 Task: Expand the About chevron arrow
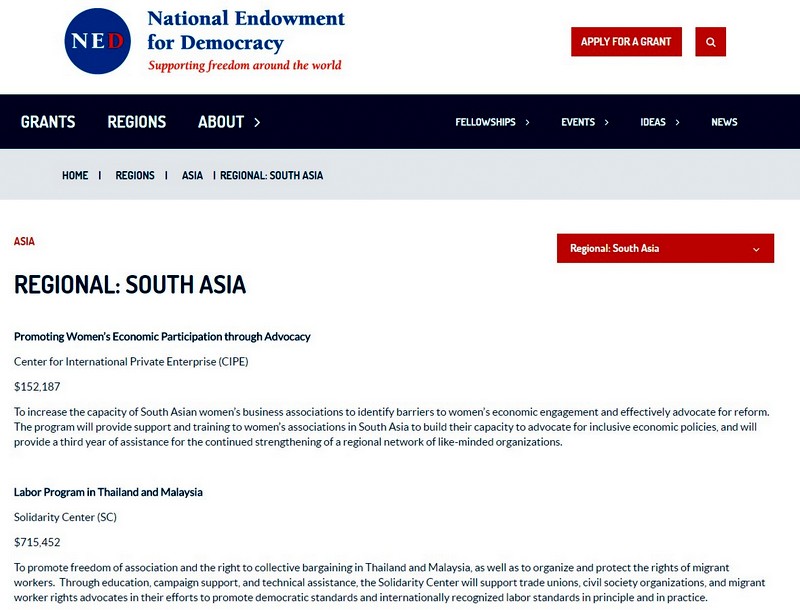click(257, 122)
